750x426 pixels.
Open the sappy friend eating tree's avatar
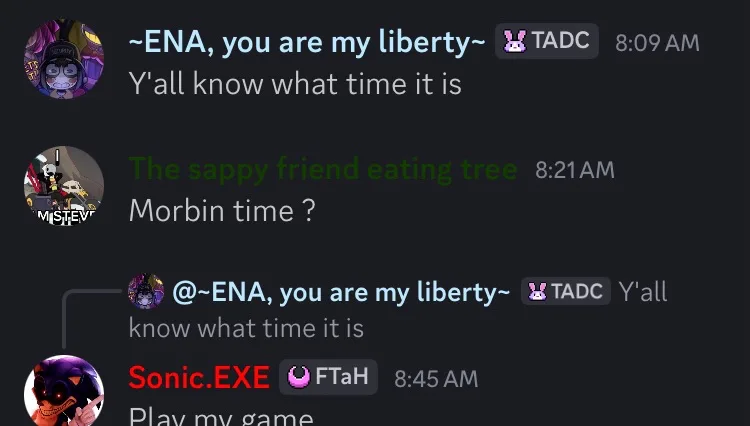(x=64, y=186)
